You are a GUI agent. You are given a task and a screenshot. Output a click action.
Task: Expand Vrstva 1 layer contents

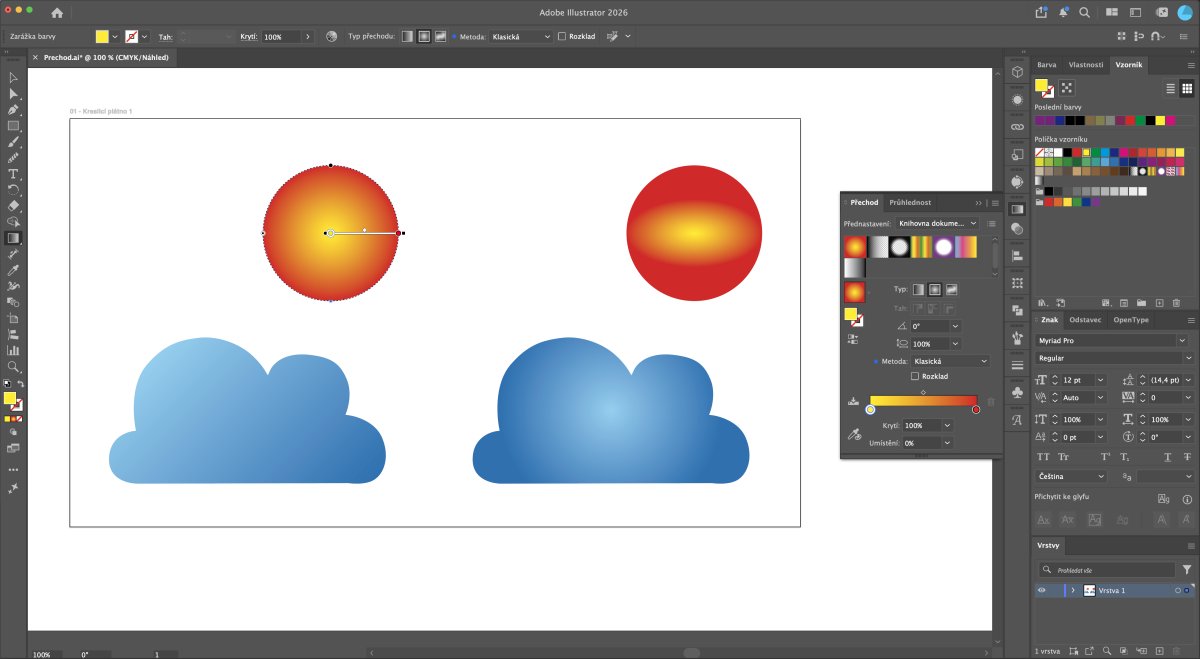pos(1072,590)
